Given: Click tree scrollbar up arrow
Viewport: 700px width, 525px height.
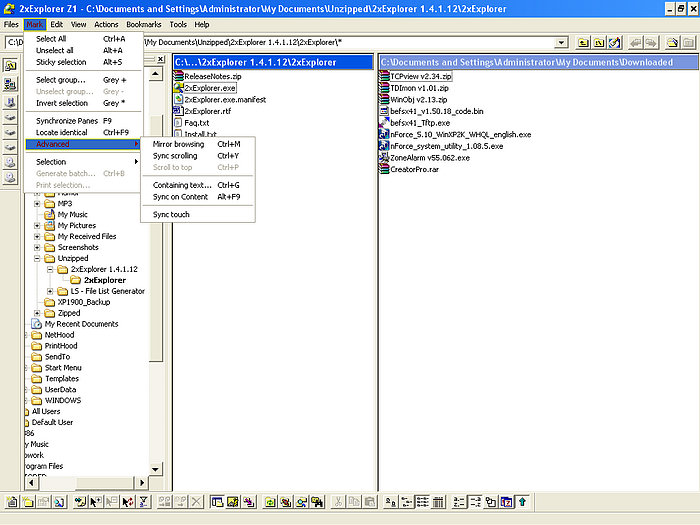Looking at the screenshot, I should 155,73.
